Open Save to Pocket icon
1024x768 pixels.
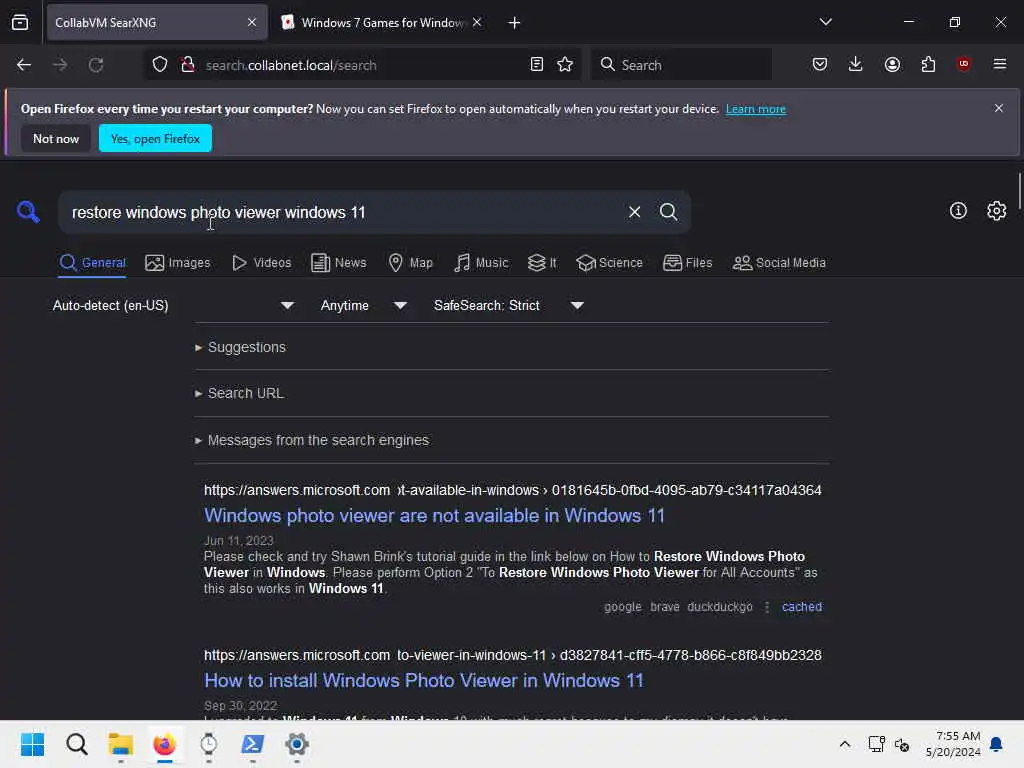[x=820, y=64]
